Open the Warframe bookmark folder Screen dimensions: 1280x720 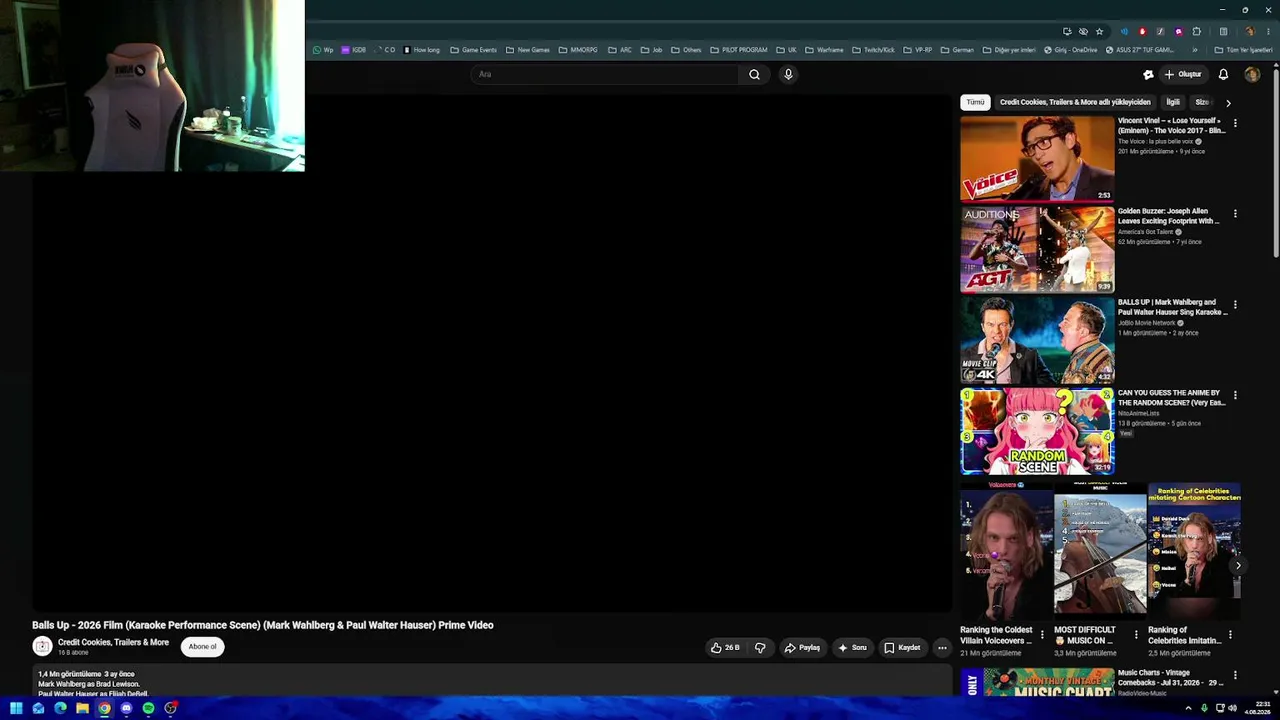click(x=824, y=50)
